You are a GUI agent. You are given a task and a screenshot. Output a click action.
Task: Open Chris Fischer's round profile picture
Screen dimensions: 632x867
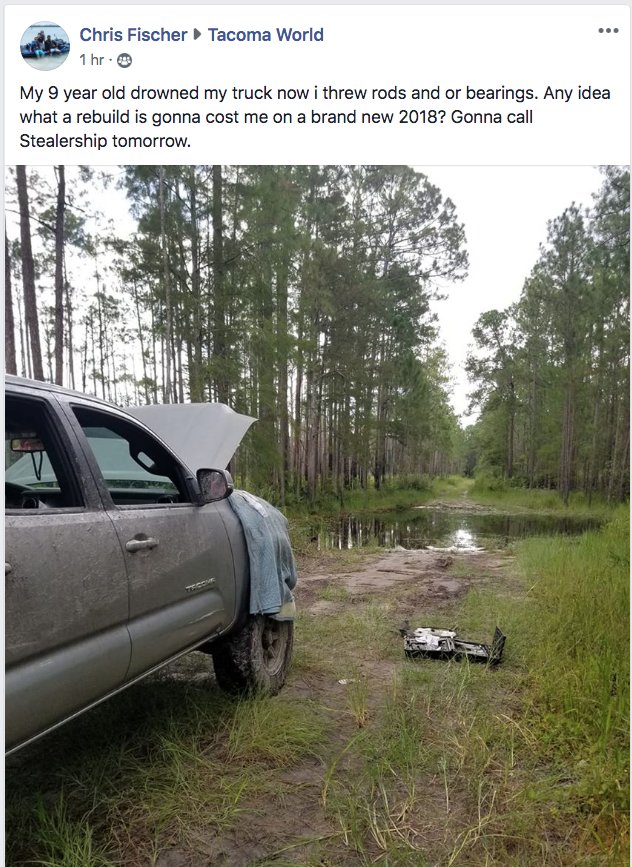[45, 46]
